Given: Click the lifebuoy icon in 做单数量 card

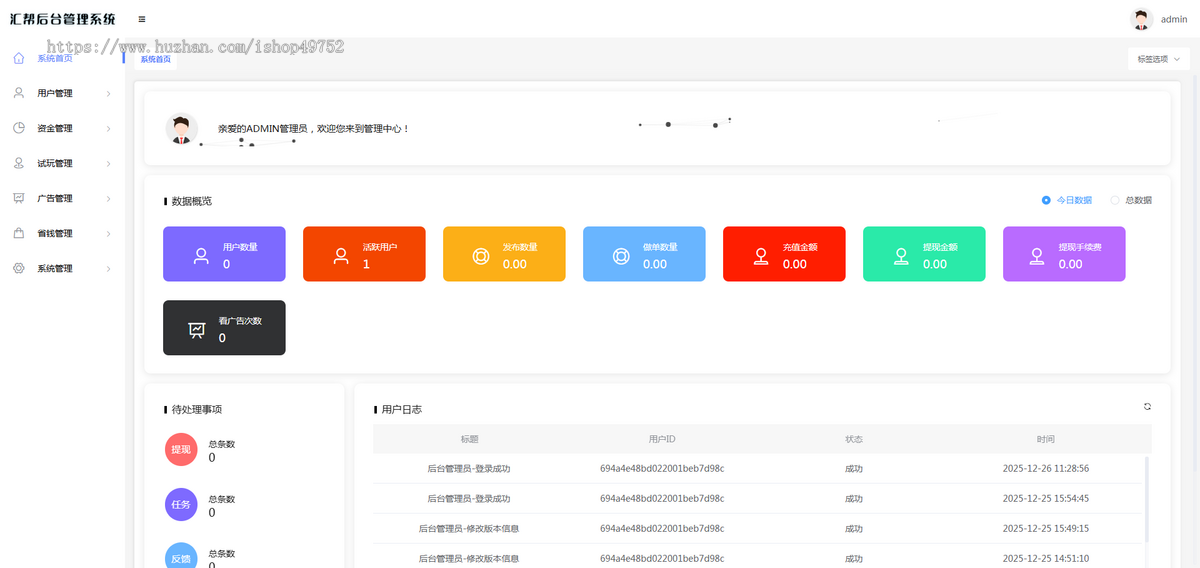Looking at the screenshot, I should pos(621,256).
